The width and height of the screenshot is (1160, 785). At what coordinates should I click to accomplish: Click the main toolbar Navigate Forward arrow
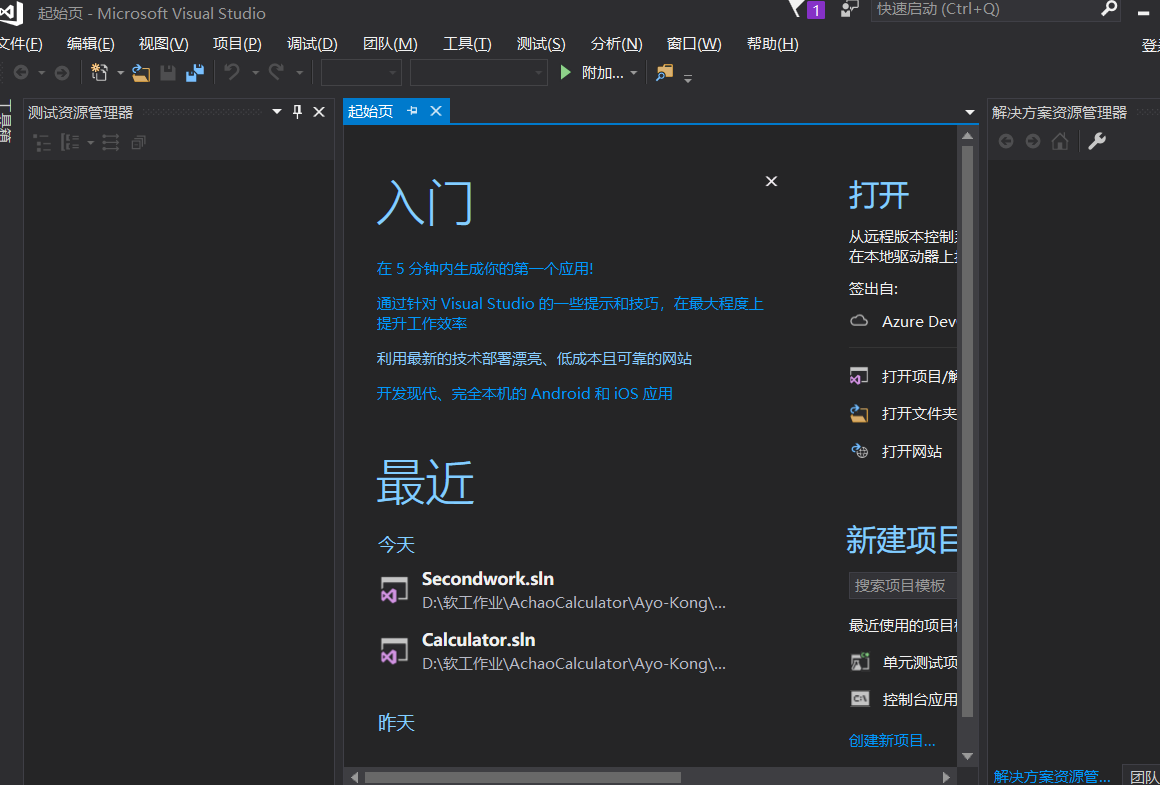point(62,73)
